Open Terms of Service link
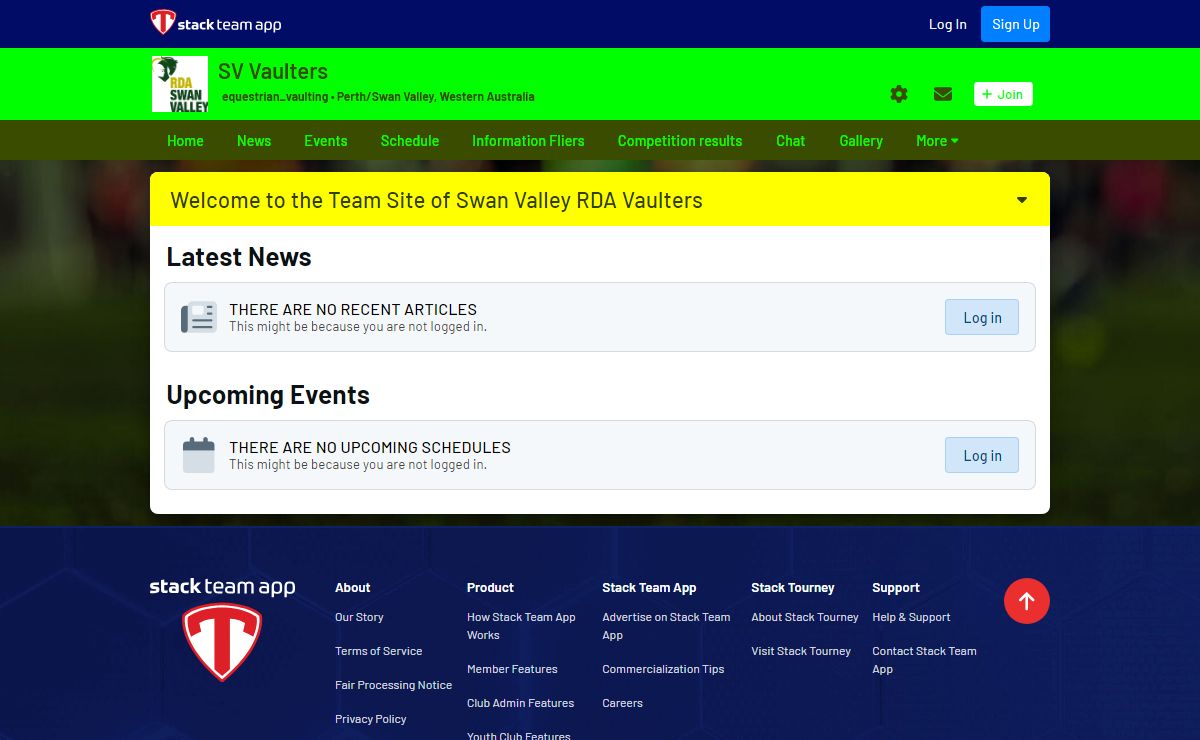 [379, 651]
